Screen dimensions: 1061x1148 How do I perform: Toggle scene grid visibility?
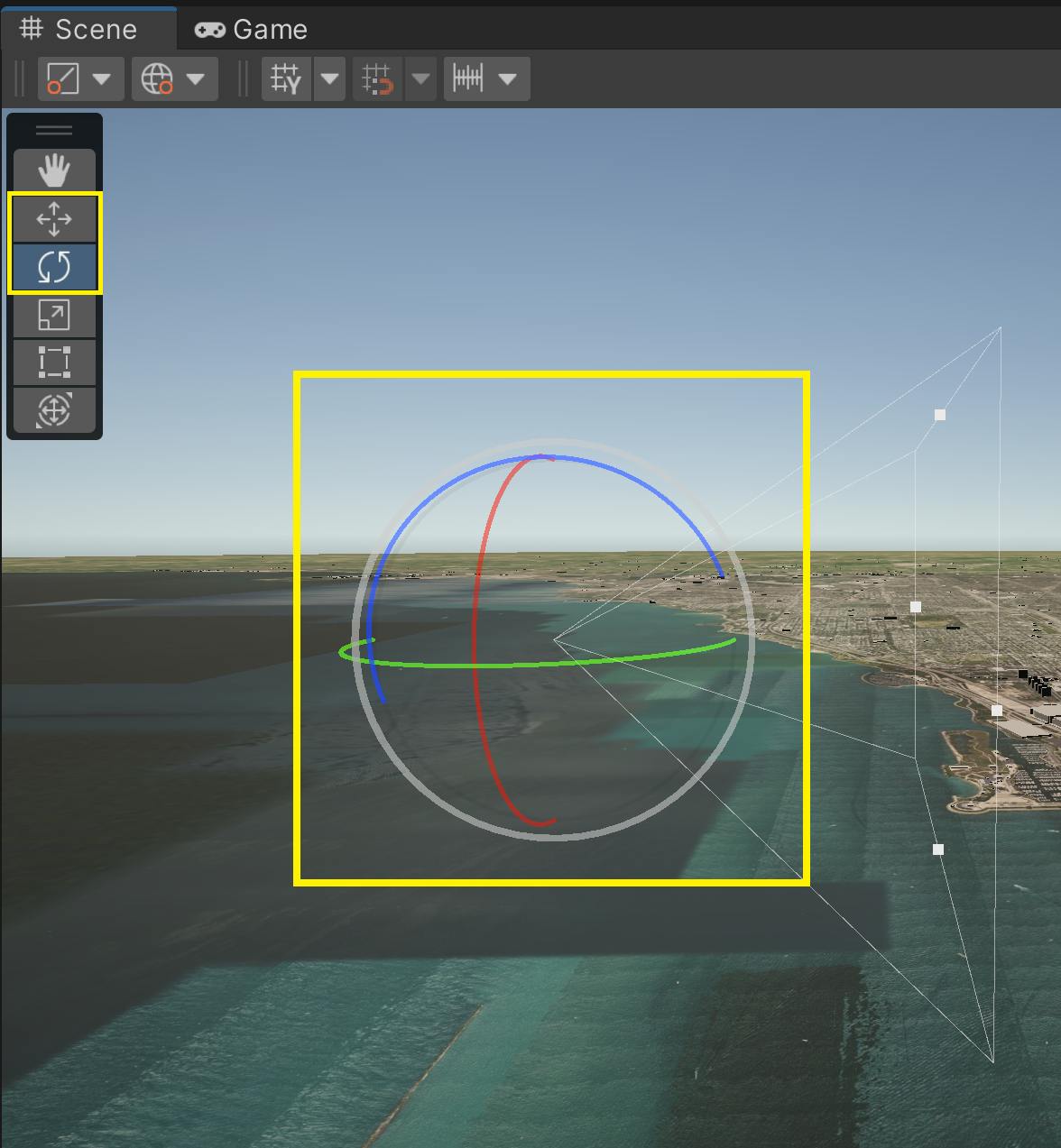click(x=286, y=78)
